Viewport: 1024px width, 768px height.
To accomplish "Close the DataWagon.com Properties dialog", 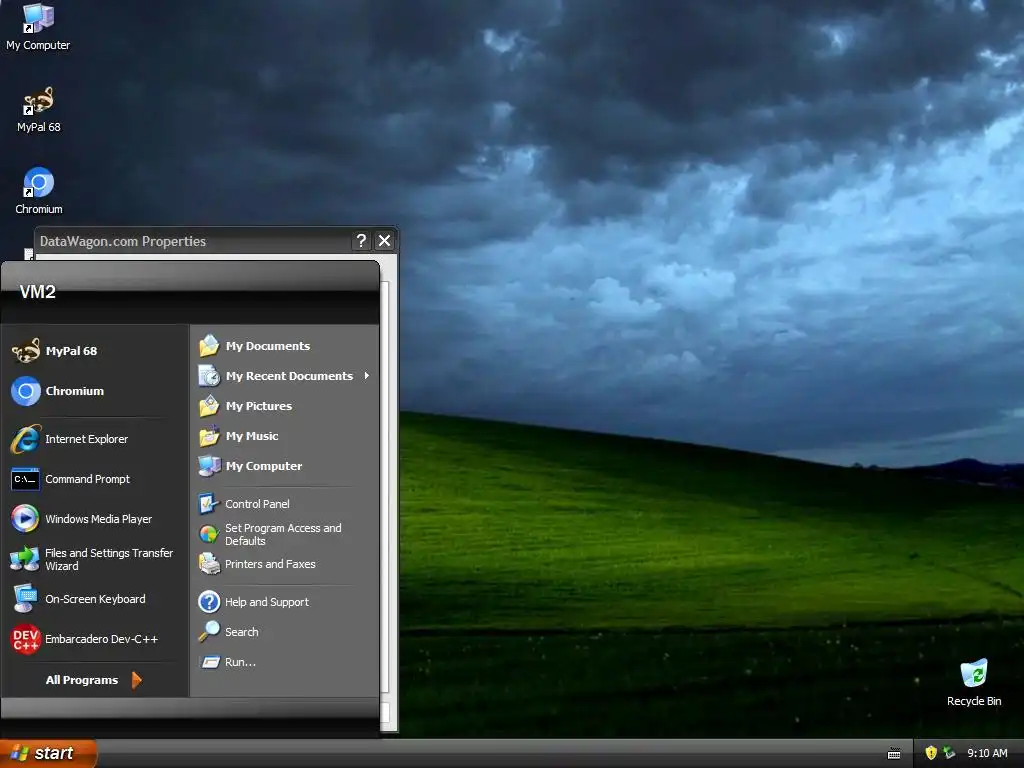I will pyautogui.click(x=385, y=241).
